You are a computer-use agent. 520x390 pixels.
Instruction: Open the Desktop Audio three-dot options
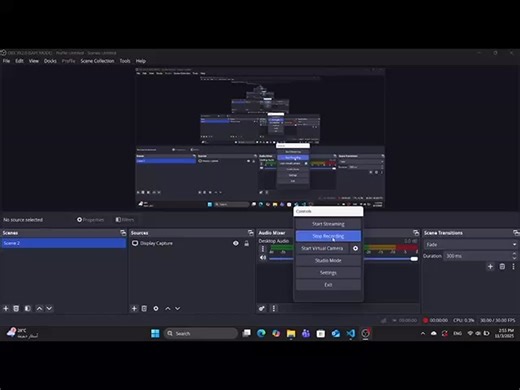click(x=263, y=249)
